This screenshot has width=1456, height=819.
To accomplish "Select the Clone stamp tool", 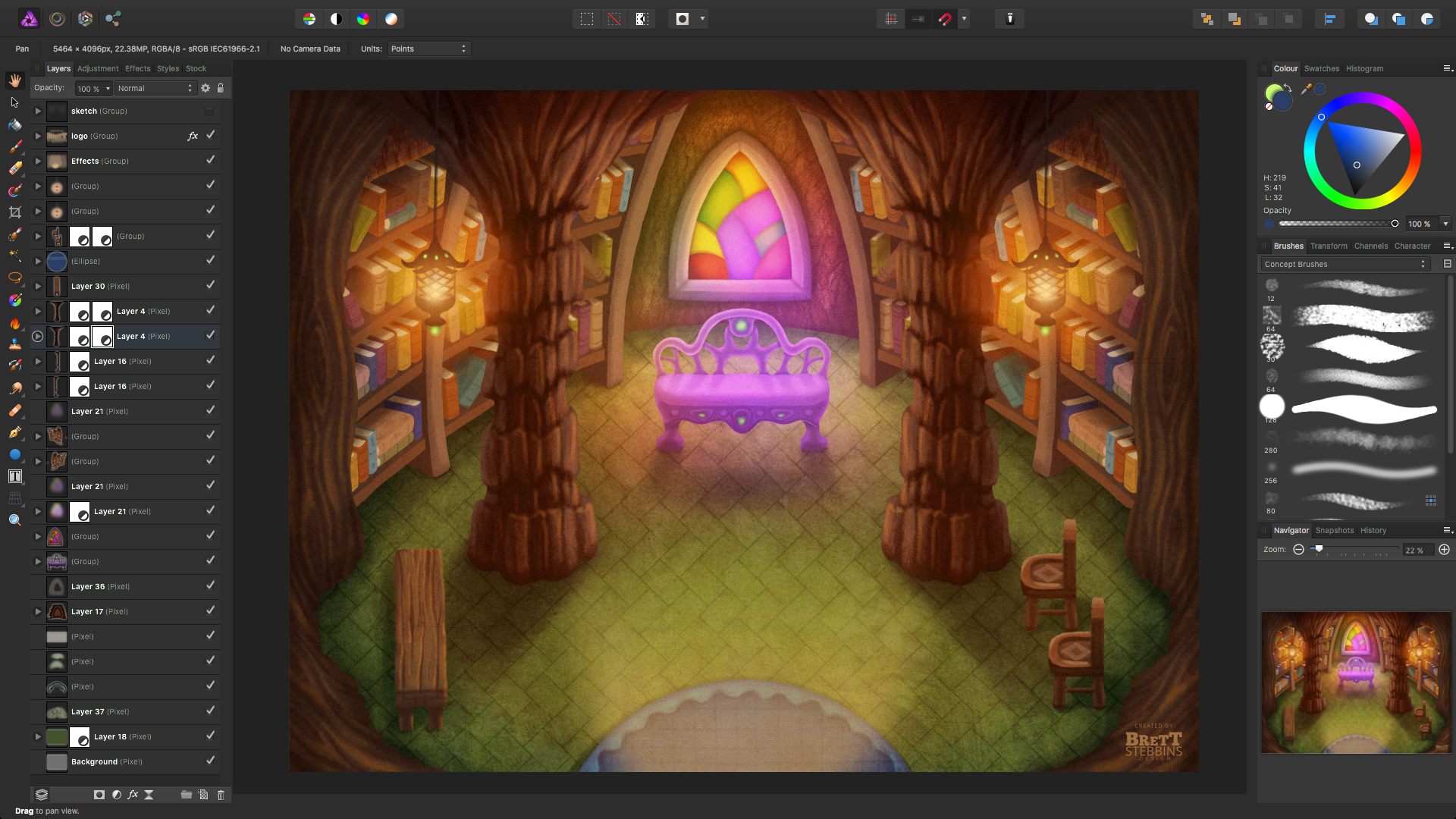I will tap(15, 344).
